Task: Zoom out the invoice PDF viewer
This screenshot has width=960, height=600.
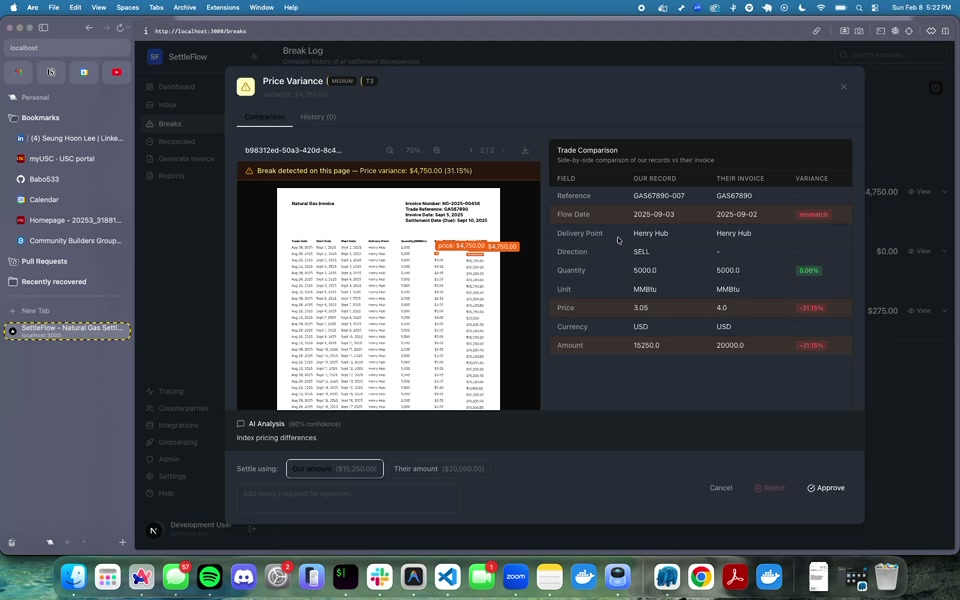Action: click(390, 151)
